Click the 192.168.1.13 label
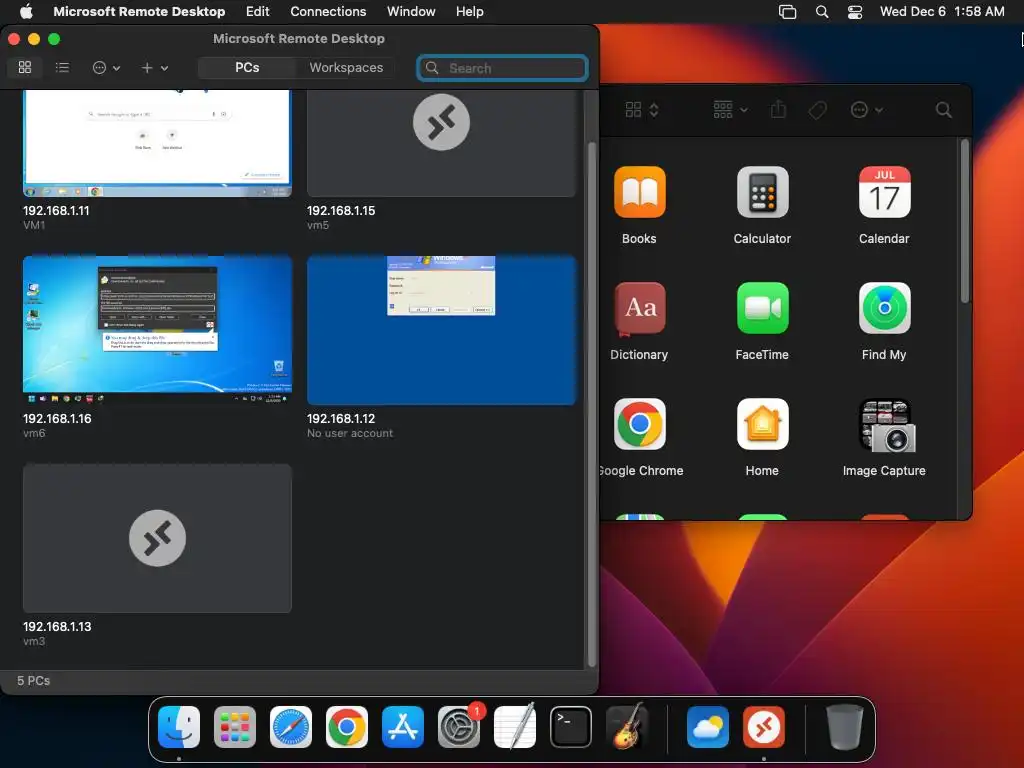 (x=57, y=626)
